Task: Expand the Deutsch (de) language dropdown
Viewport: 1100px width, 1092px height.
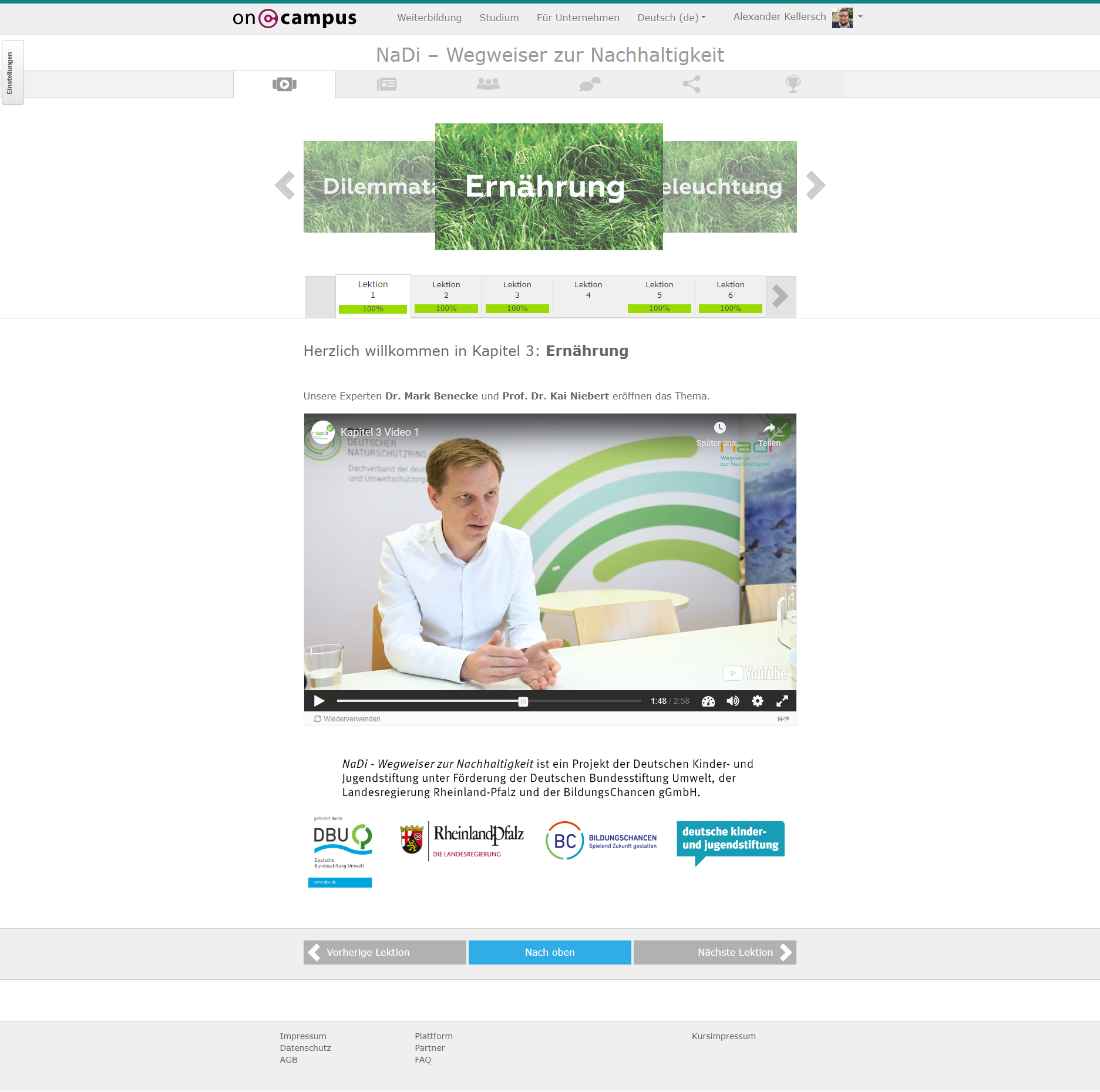Action: click(x=671, y=18)
